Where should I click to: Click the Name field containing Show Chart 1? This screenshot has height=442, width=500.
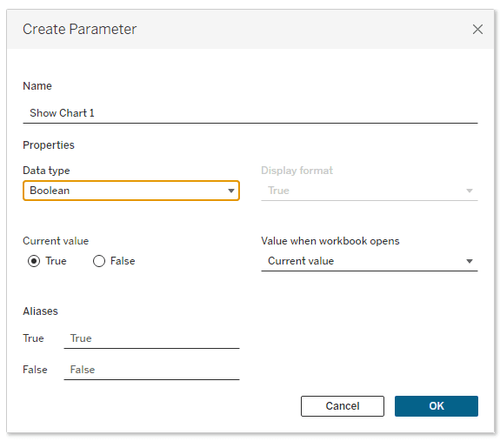pyautogui.click(x=250, y=113)
